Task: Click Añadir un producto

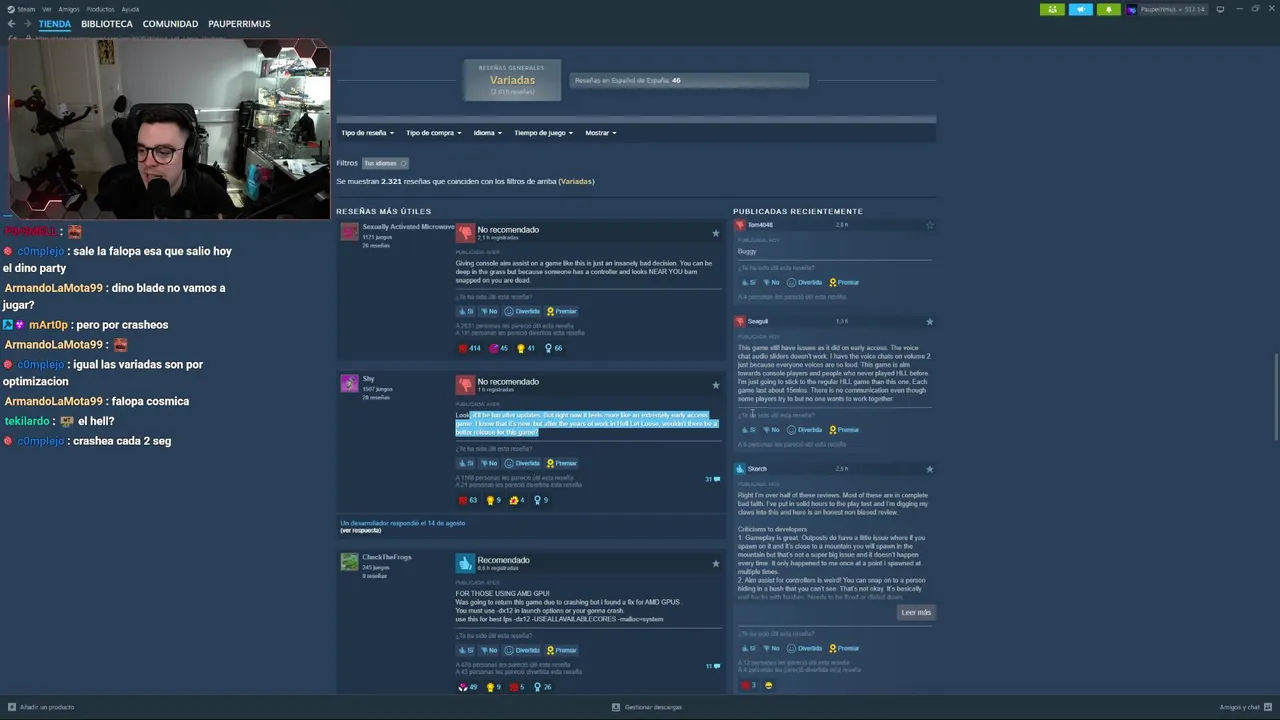Action: 40,707
